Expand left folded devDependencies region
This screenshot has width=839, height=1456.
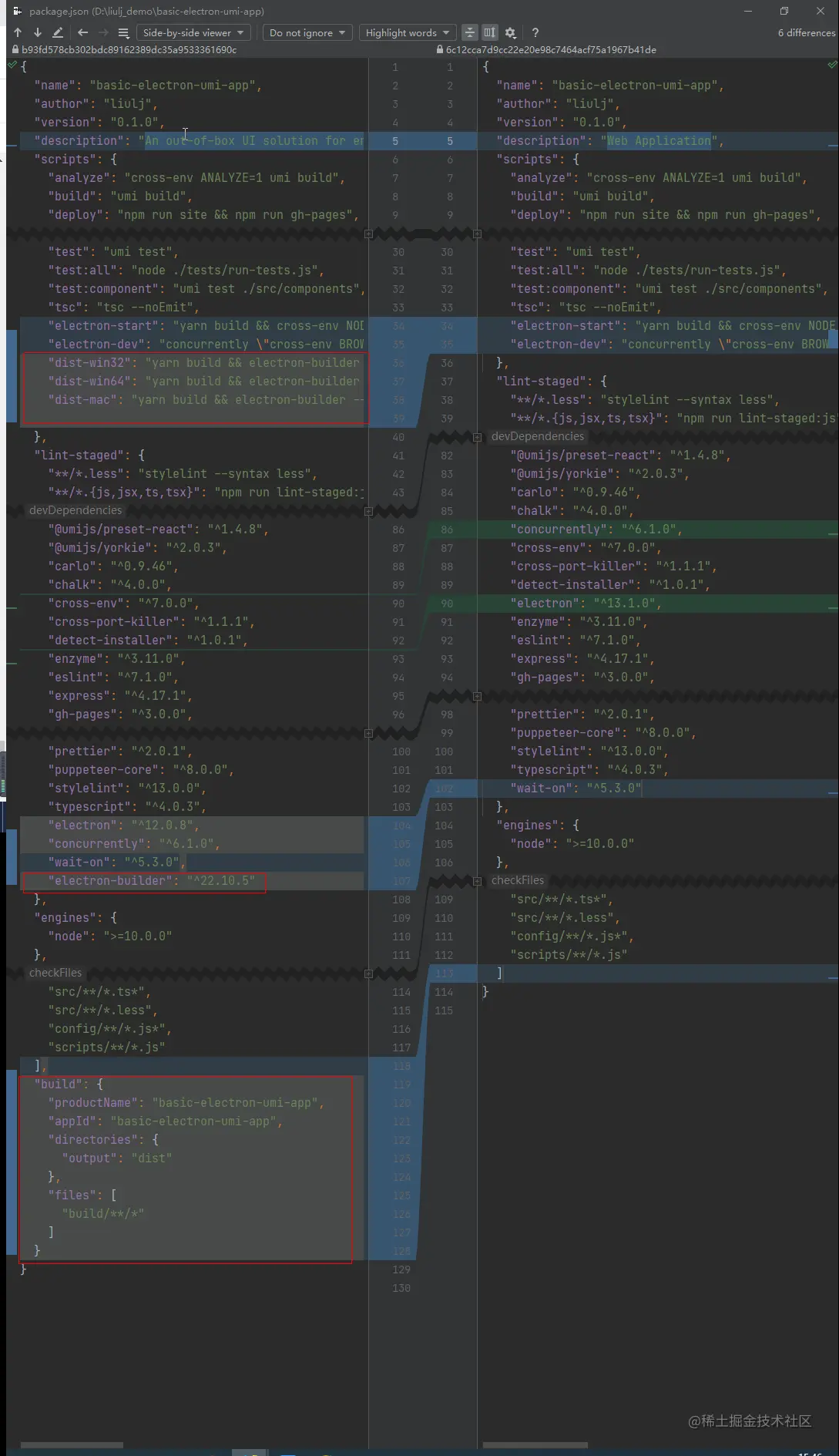(368, 511)
